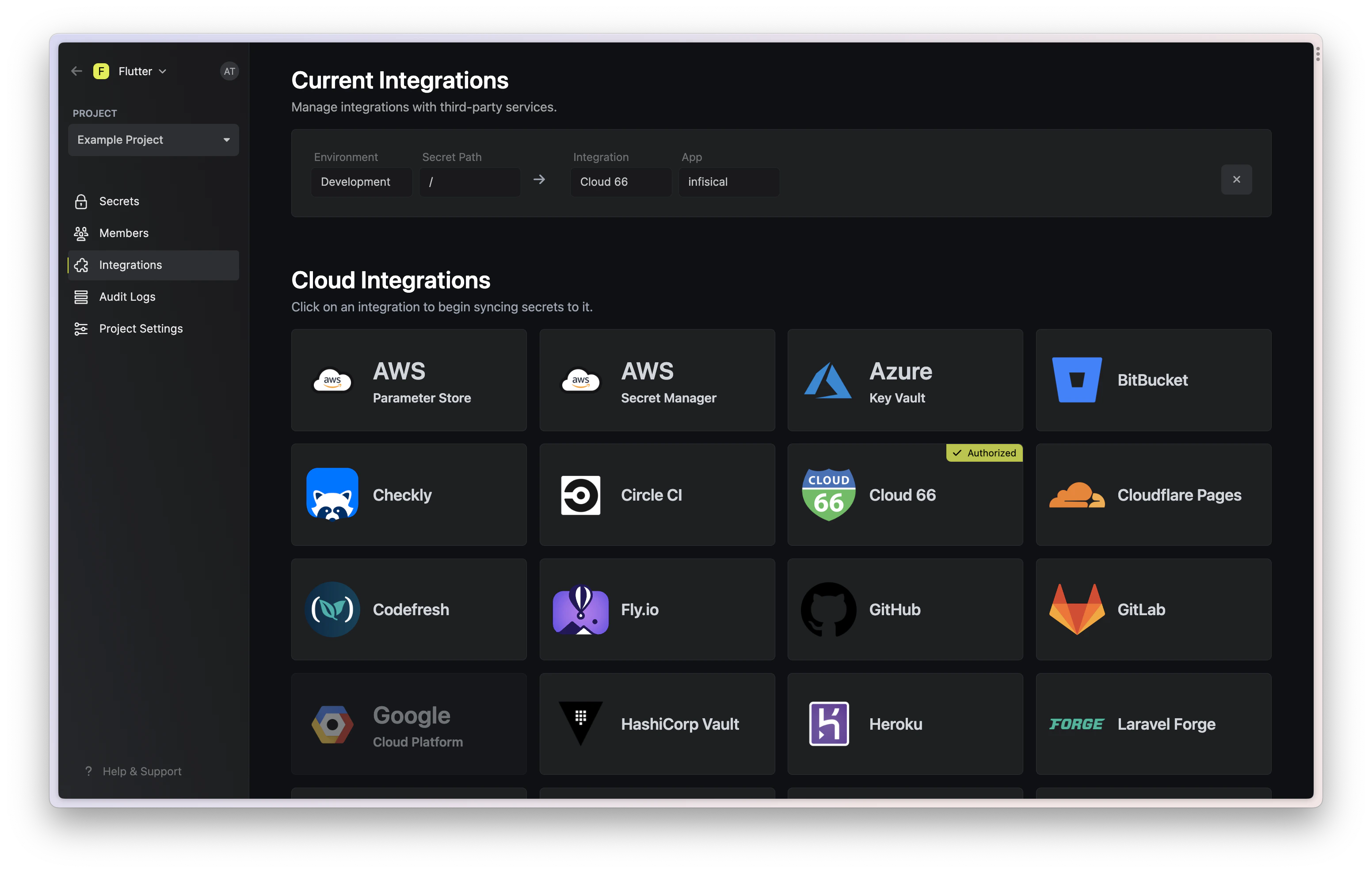Remove the Cloud 66 integration with X
Viewport: 1372px width, 873px height.
pyautogui.click(x=1236, y=180)
